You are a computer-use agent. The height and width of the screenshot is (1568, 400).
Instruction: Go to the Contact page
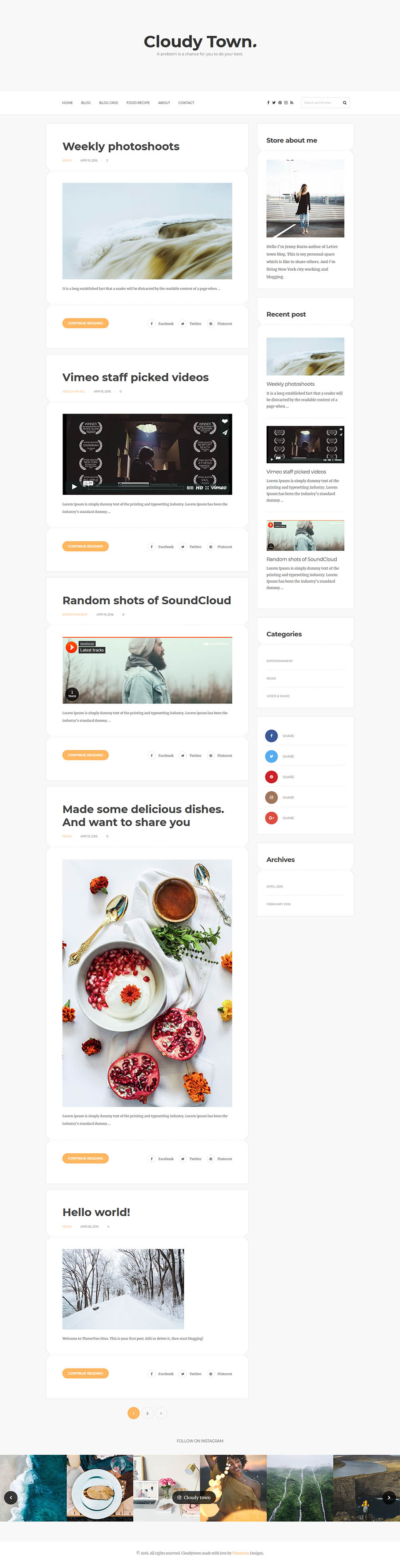186,103
